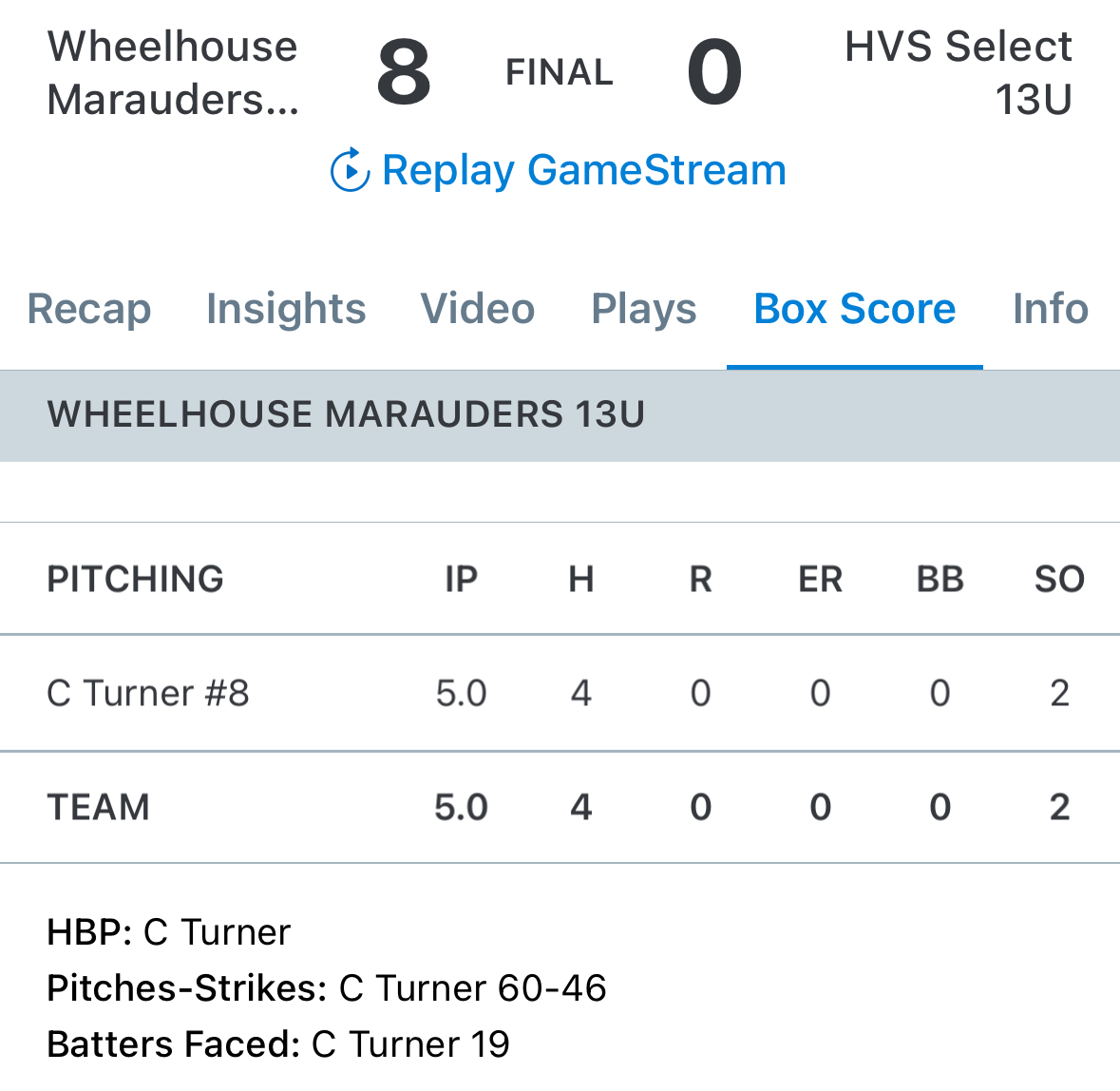Open the Info tab

[x=1051, y=309]
